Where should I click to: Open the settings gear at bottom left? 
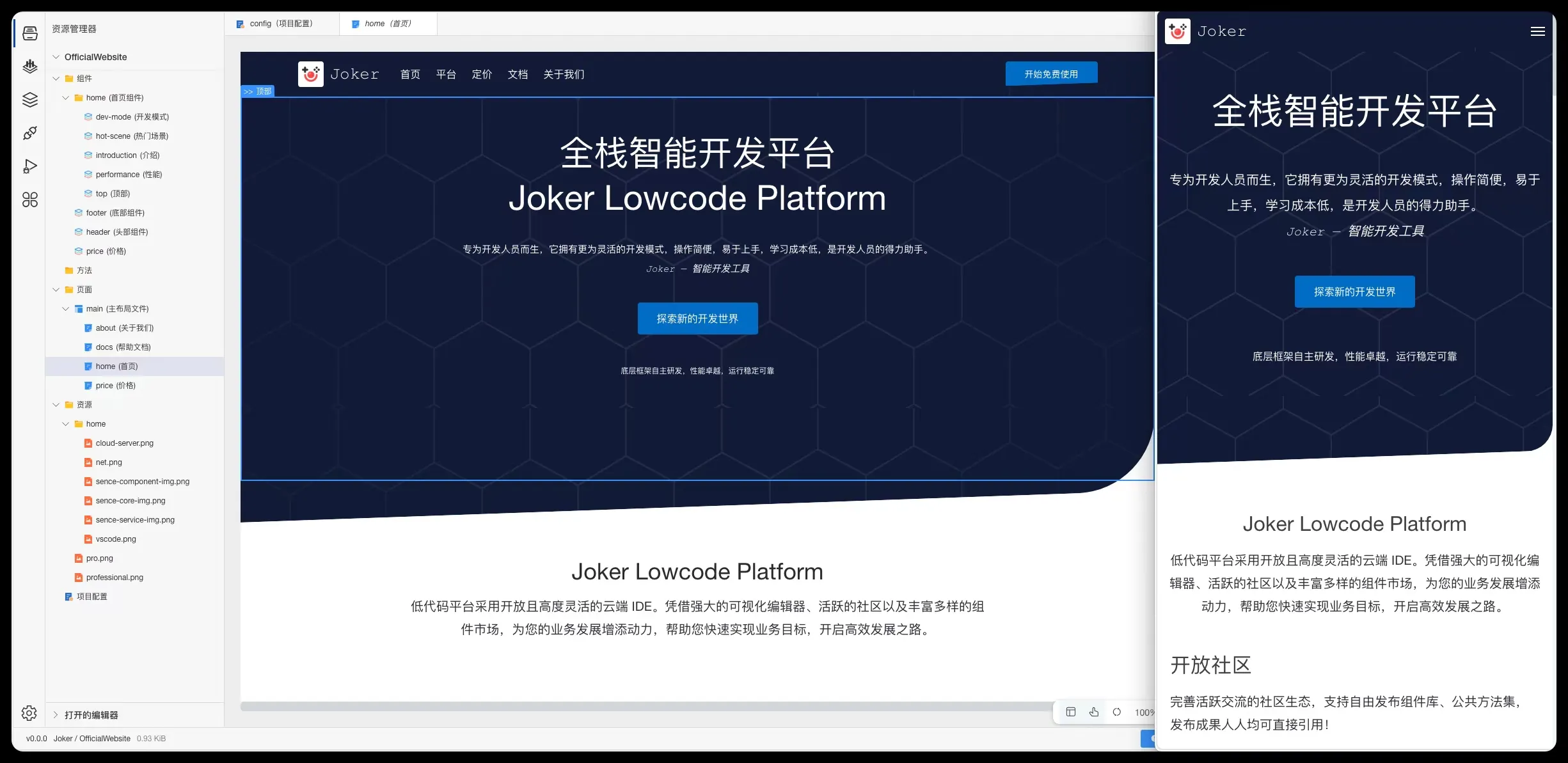point(29,713)
